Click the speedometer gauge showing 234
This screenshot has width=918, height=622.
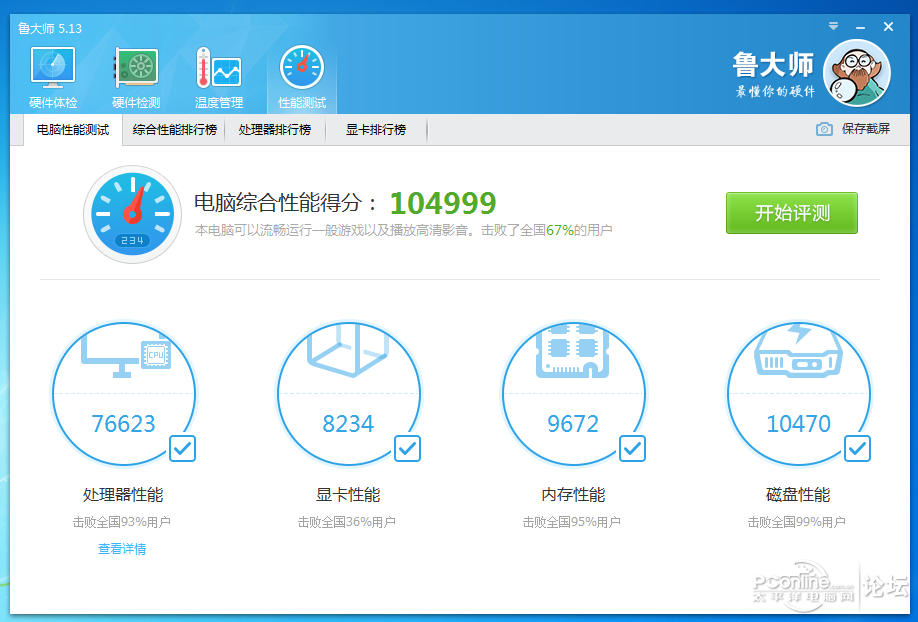click(x=131, y=213)
